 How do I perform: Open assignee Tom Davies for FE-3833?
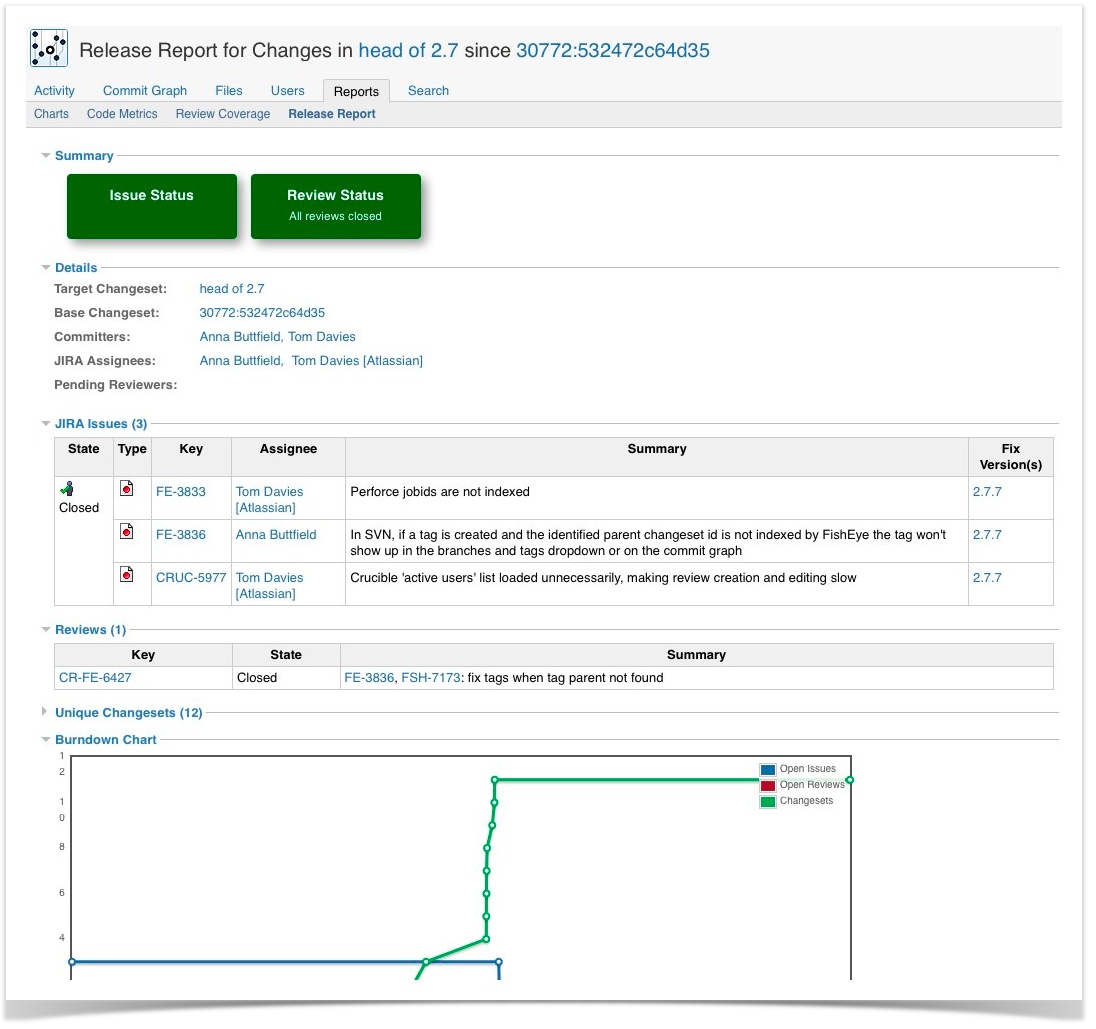click(x=269, y=499)
